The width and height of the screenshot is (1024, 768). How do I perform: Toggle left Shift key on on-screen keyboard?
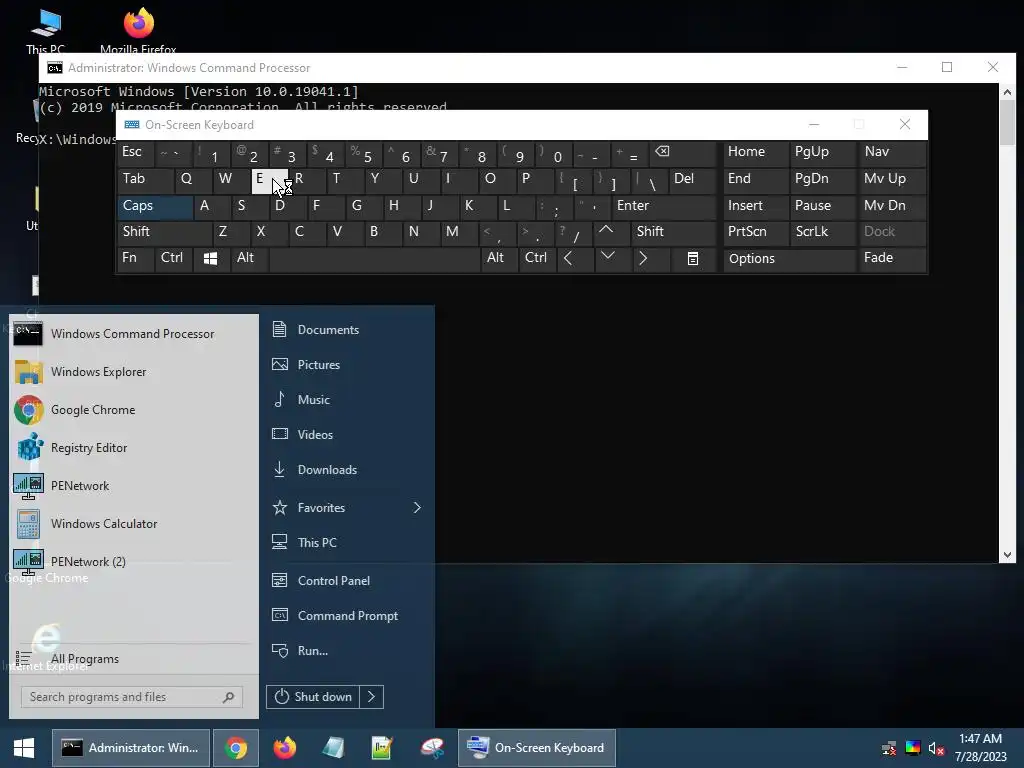coord(165,232)
